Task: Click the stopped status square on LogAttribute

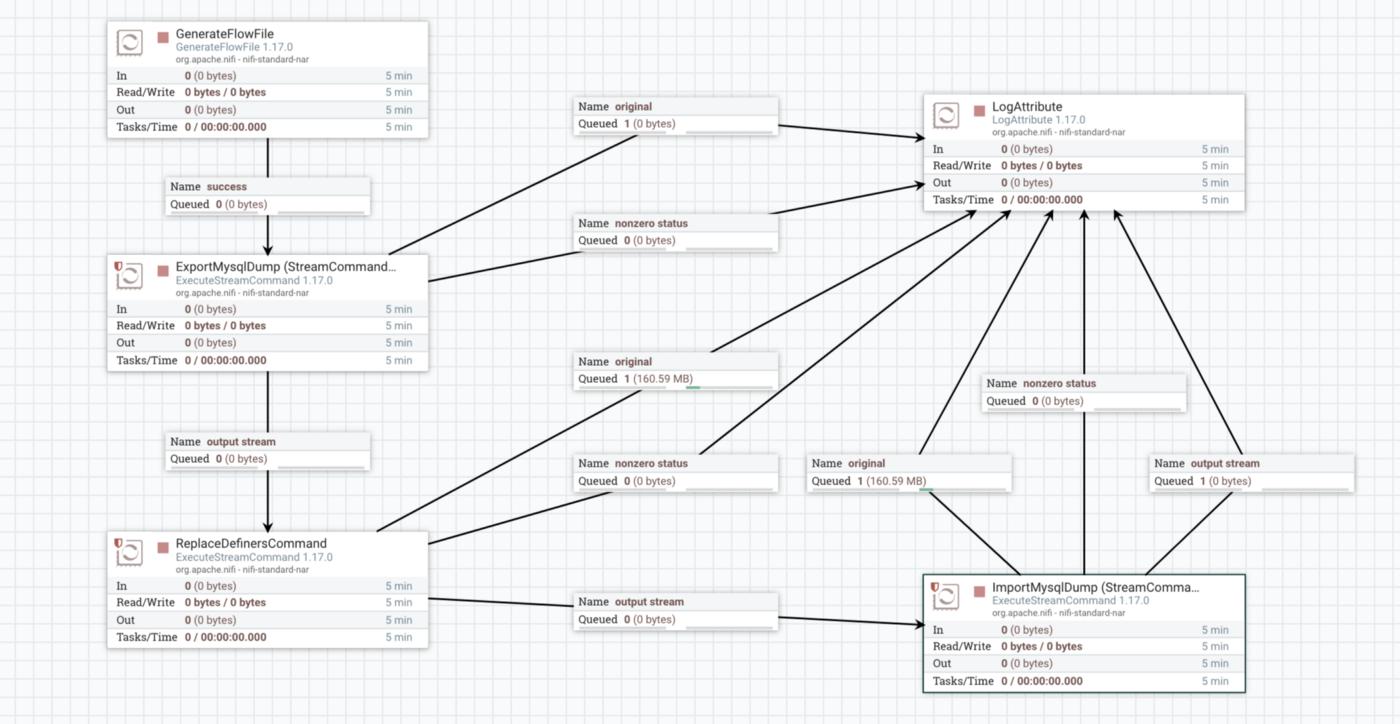Action: (x=979, y=111)
